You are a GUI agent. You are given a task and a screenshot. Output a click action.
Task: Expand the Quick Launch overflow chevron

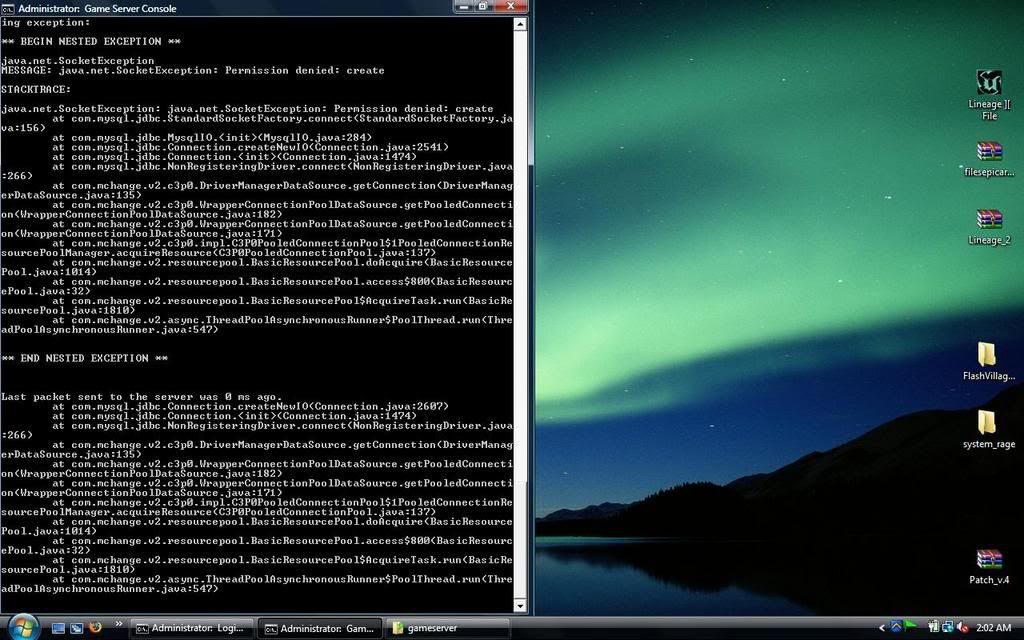[119, 624]
